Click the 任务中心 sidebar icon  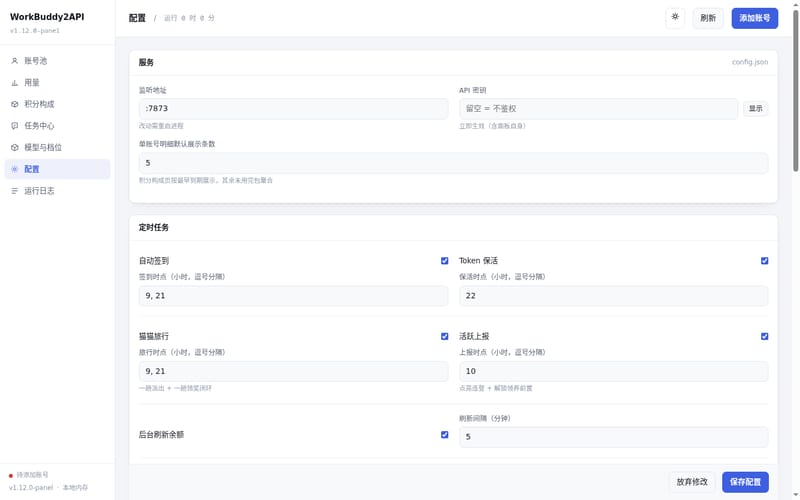pos(14,126)
